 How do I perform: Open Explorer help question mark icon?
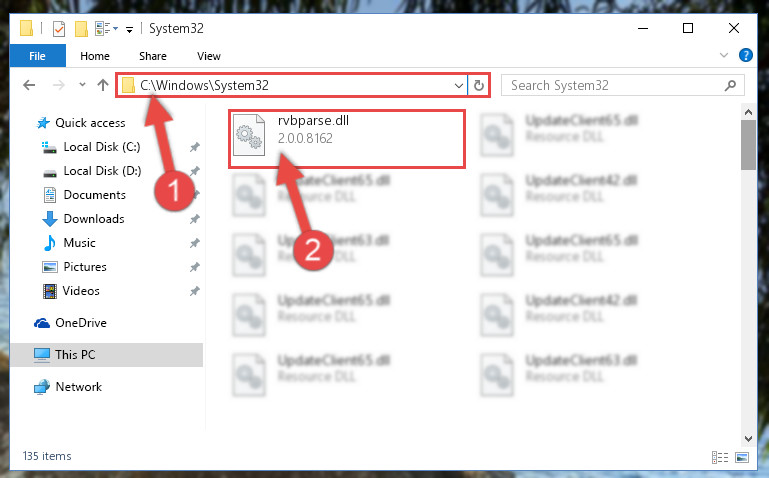pos(745,55)
